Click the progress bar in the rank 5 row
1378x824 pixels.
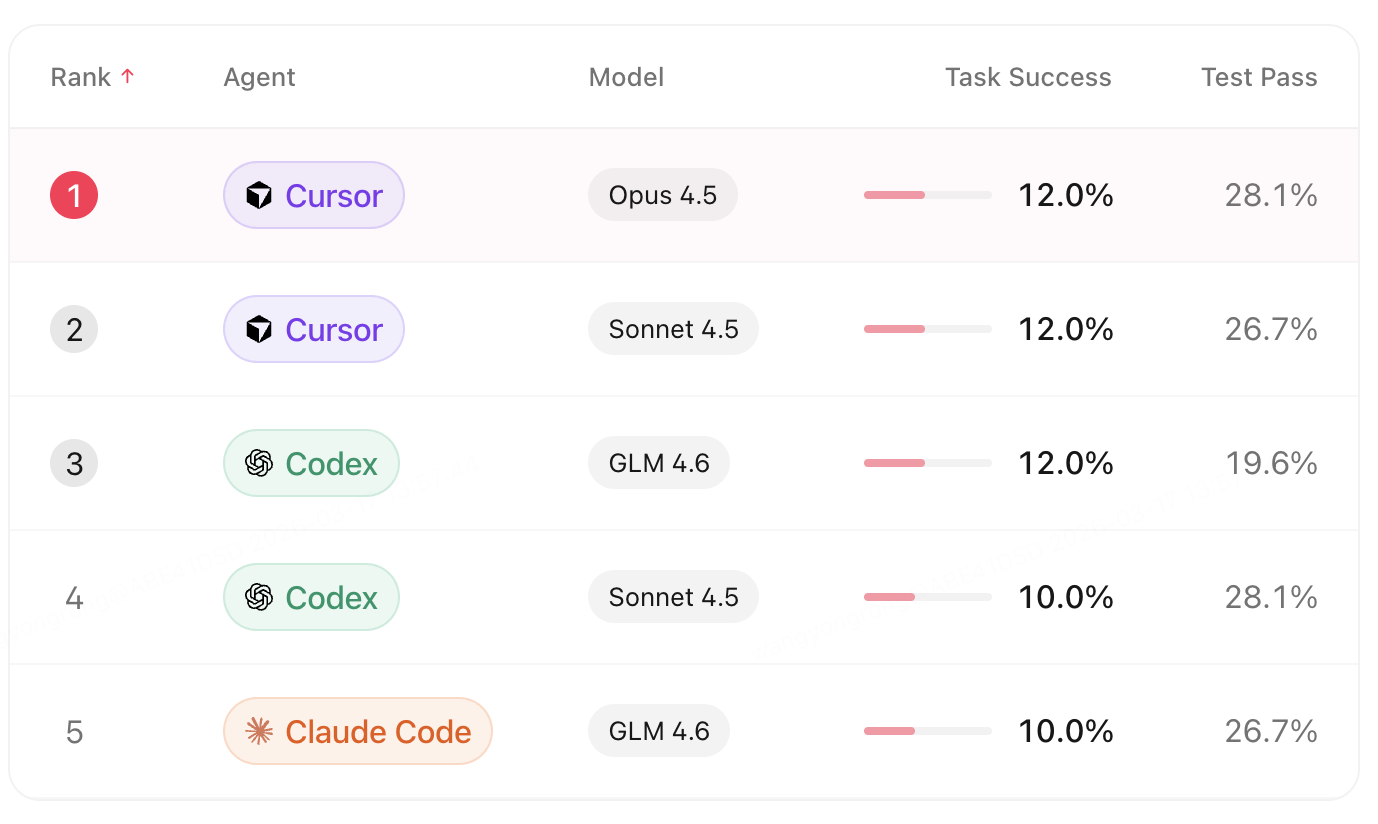pyautogui.click(x=927, y=731)
